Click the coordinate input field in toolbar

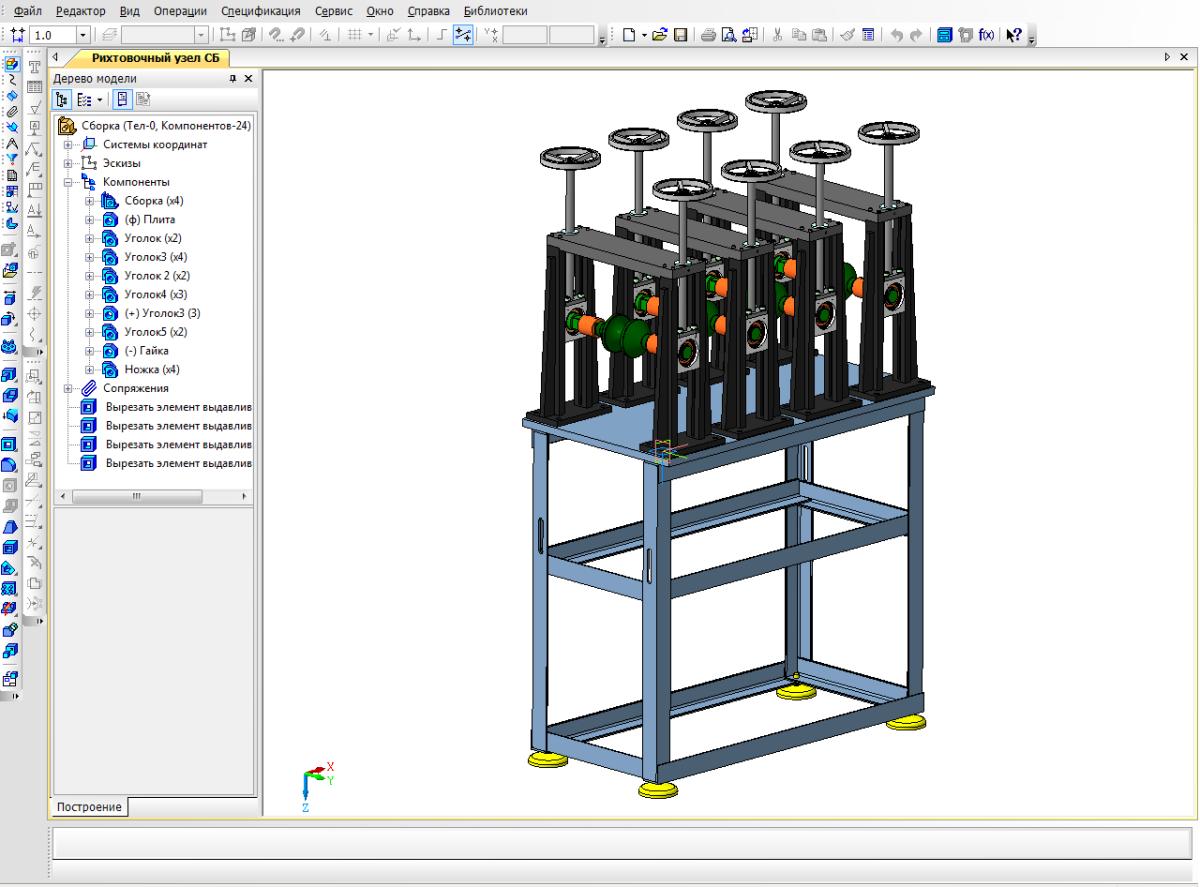(525, 35)
